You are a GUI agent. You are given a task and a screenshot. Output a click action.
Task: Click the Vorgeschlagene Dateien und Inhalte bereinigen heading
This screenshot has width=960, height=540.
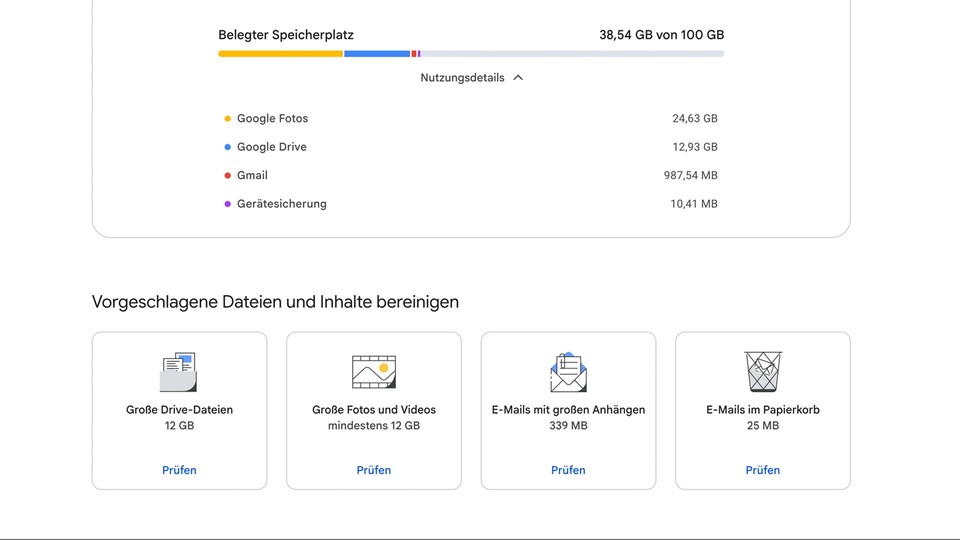pos(276,302)
